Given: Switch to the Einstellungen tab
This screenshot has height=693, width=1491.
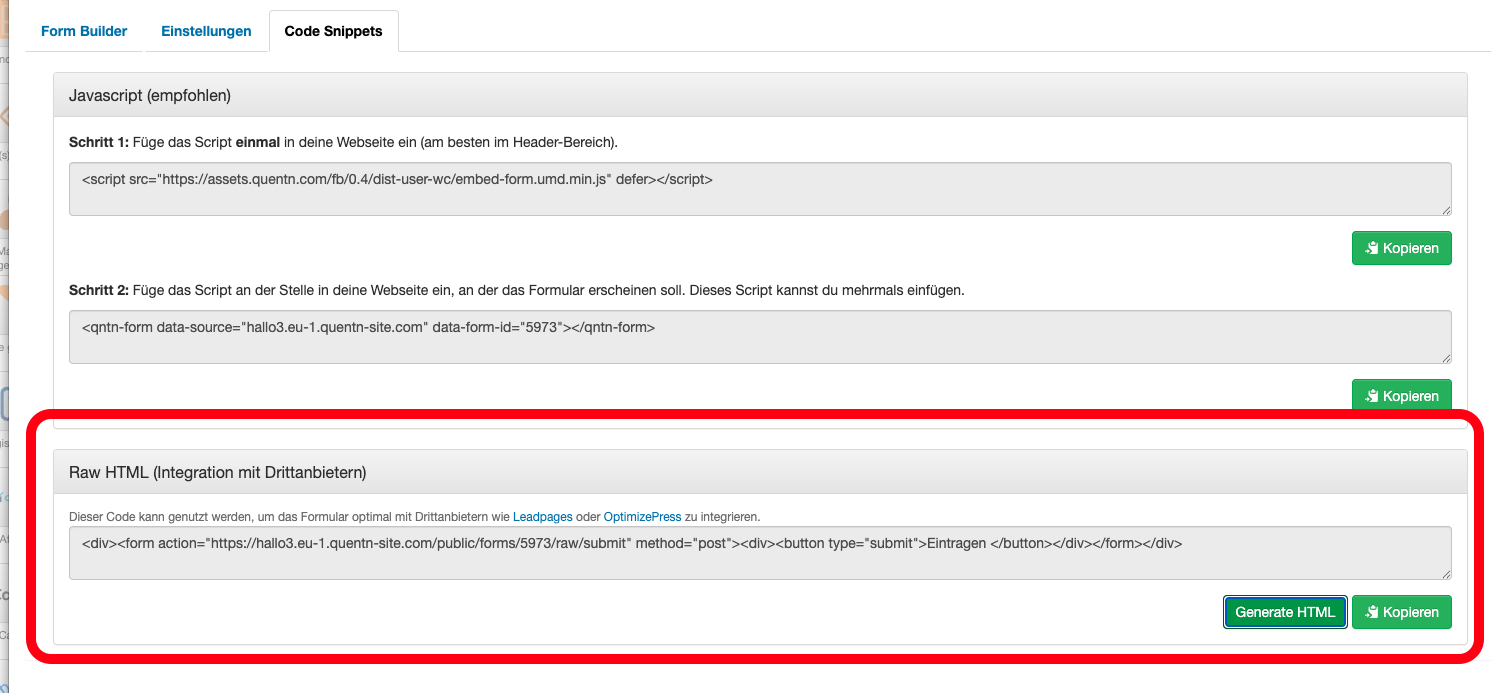Looking at the screenshot, I should tap(206, 31).
